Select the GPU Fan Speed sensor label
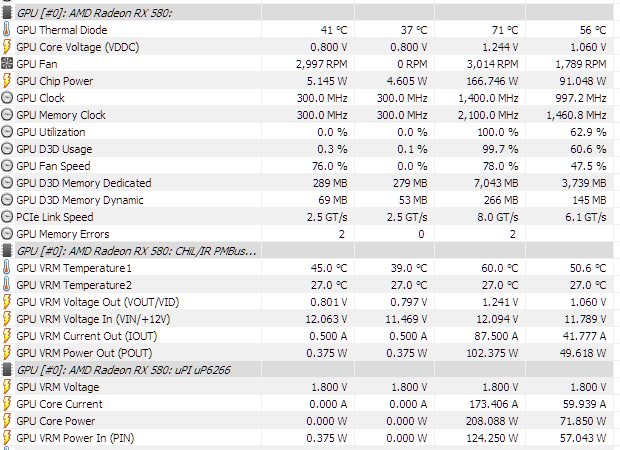 53,166
